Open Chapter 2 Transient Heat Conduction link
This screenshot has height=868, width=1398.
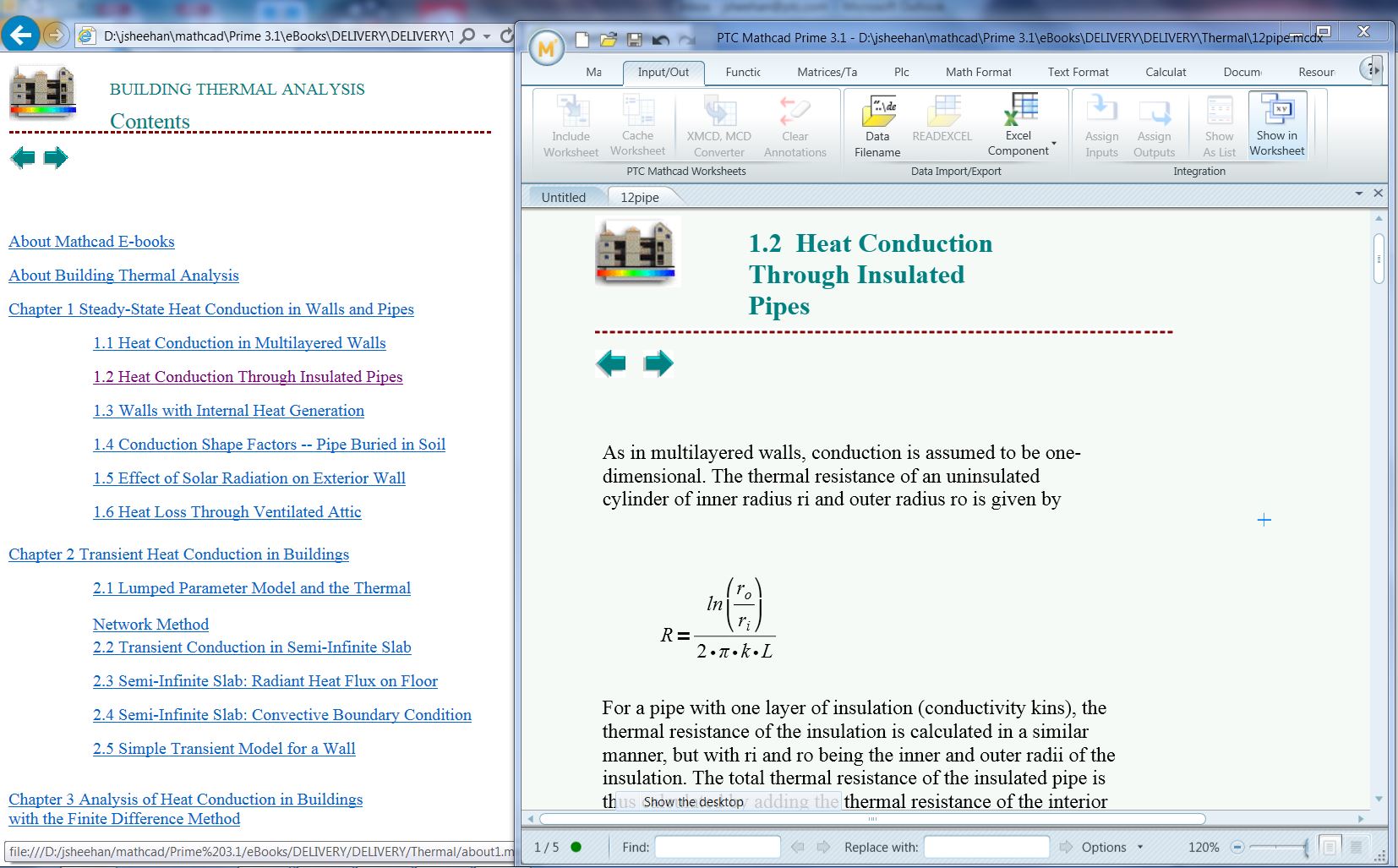coord(178,554)
